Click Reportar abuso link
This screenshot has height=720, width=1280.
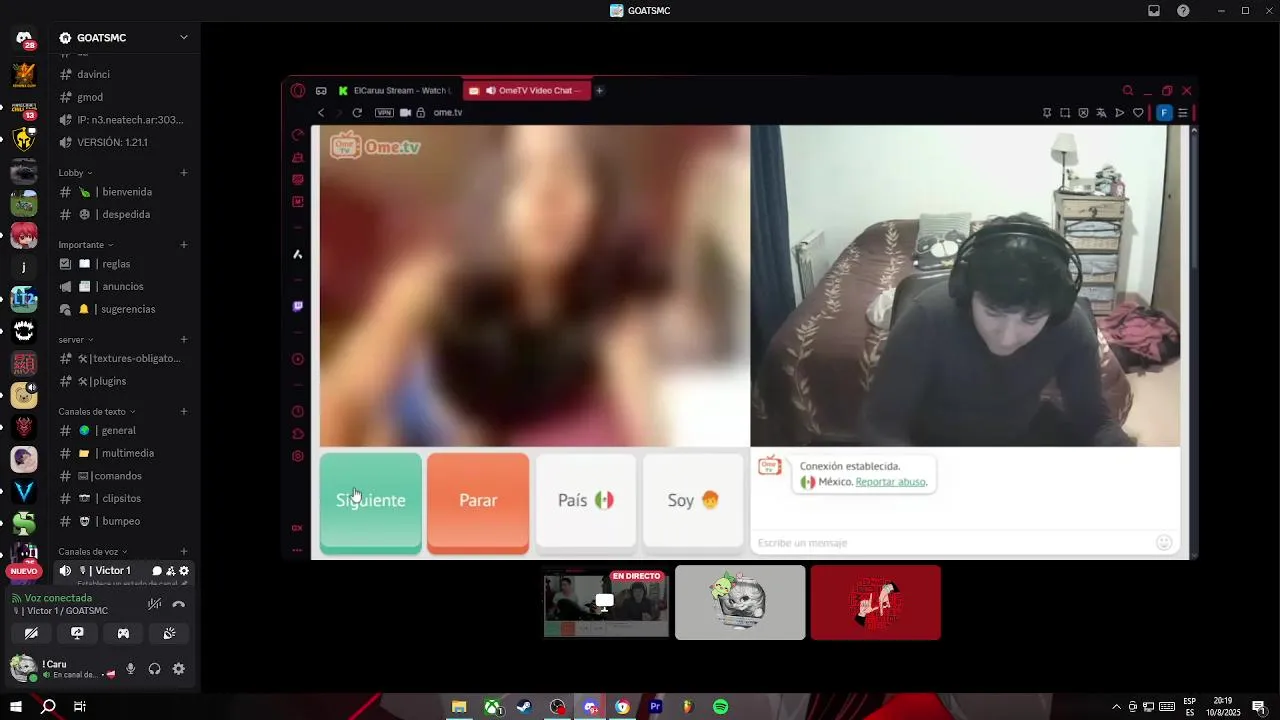[891, 482]
